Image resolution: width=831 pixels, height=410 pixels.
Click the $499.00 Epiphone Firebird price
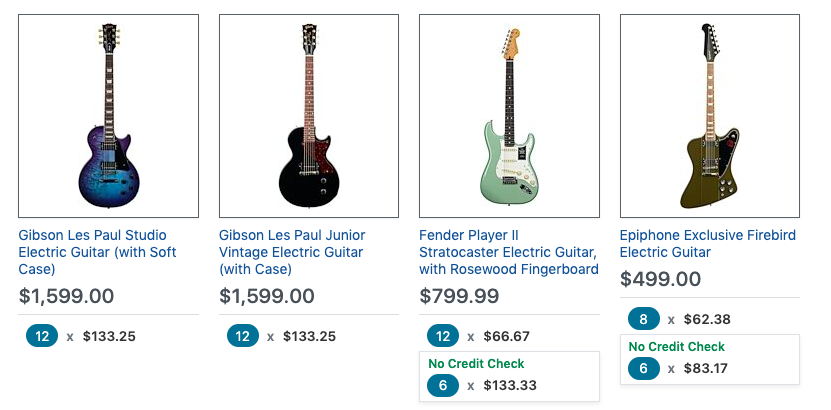660,279
